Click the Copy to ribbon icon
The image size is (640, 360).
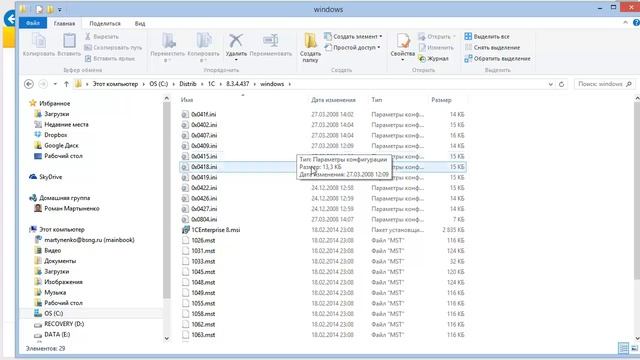pyautogui.click(x=203, y=41)
